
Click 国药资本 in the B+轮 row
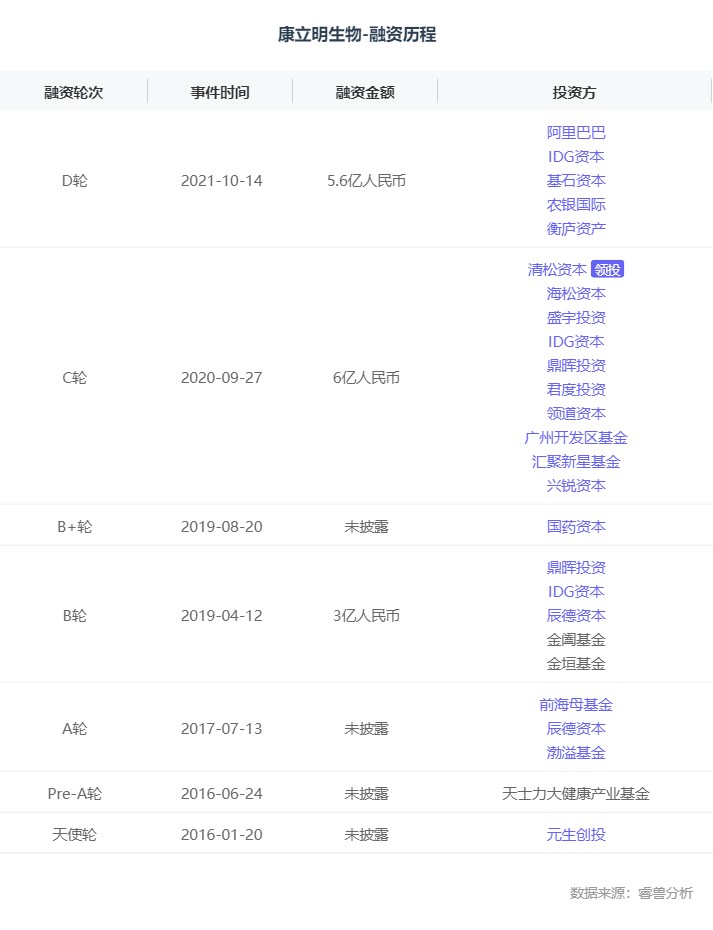click(x=576, y=527)
